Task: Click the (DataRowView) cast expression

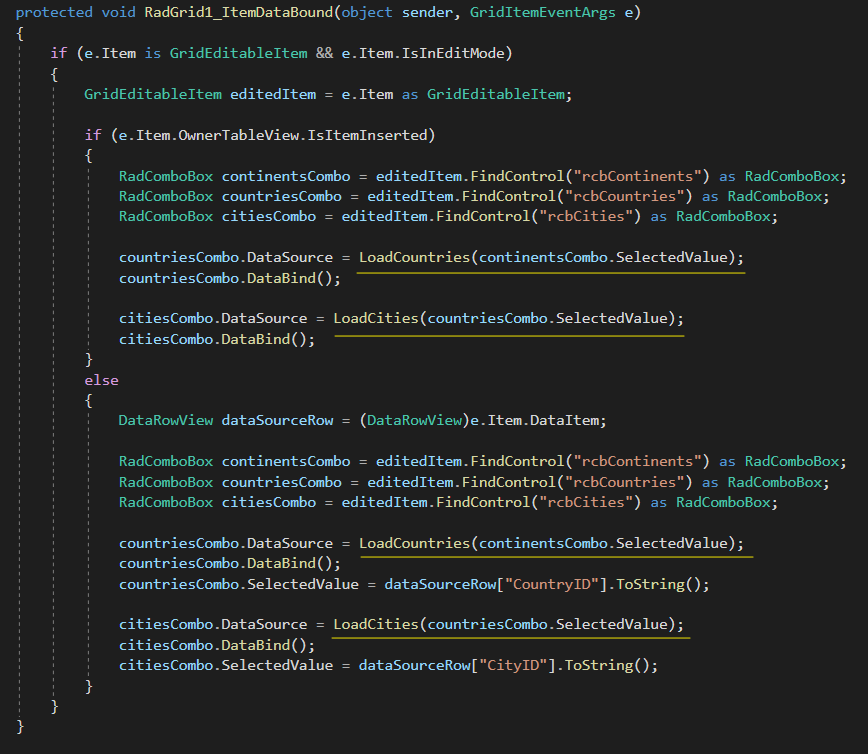Action: pyautogui.click(x=415, y=421)
